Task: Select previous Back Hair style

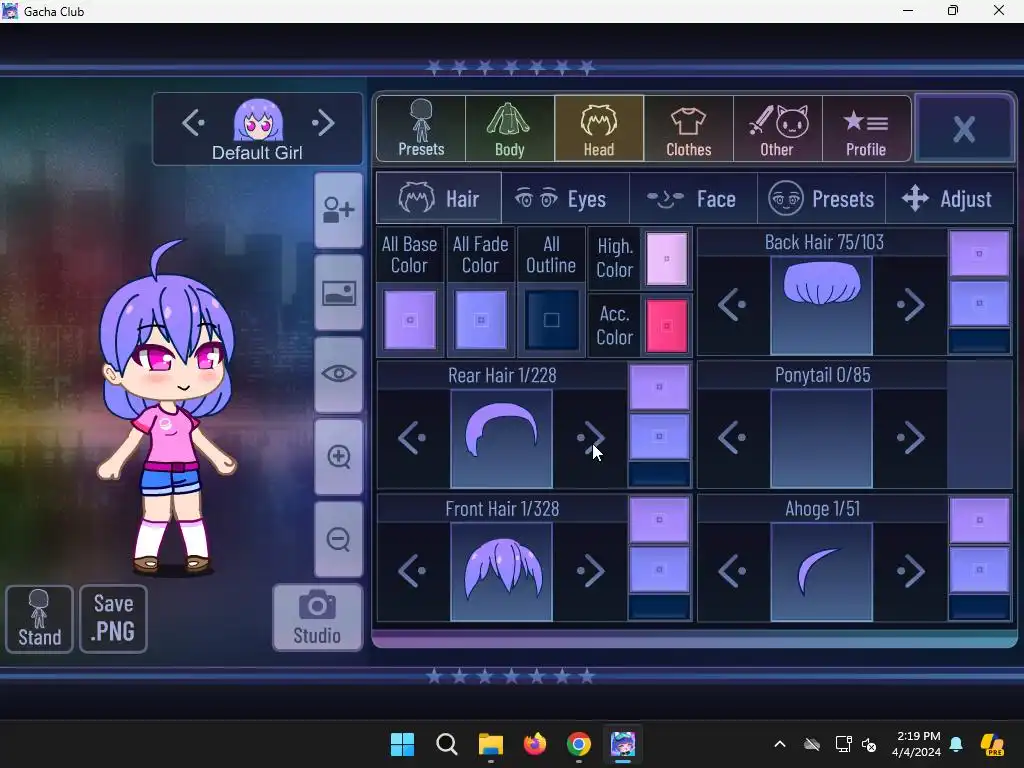Action: 733,304
